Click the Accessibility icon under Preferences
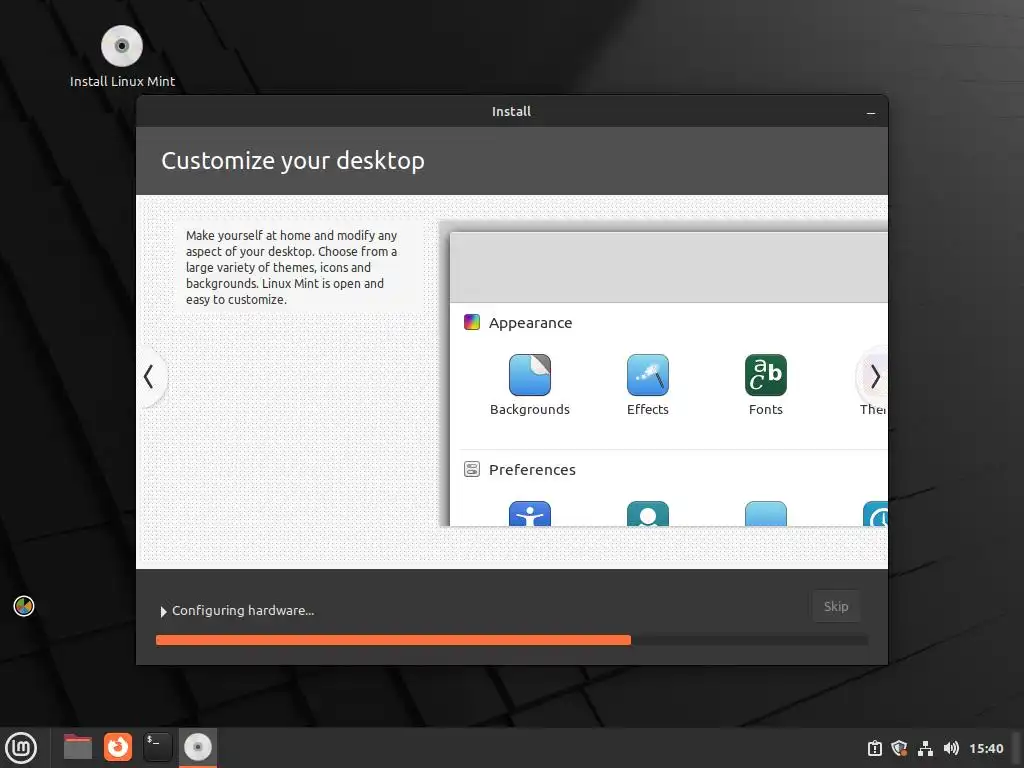Viewport: 1024px width, 768px height. tap(530, 513)
